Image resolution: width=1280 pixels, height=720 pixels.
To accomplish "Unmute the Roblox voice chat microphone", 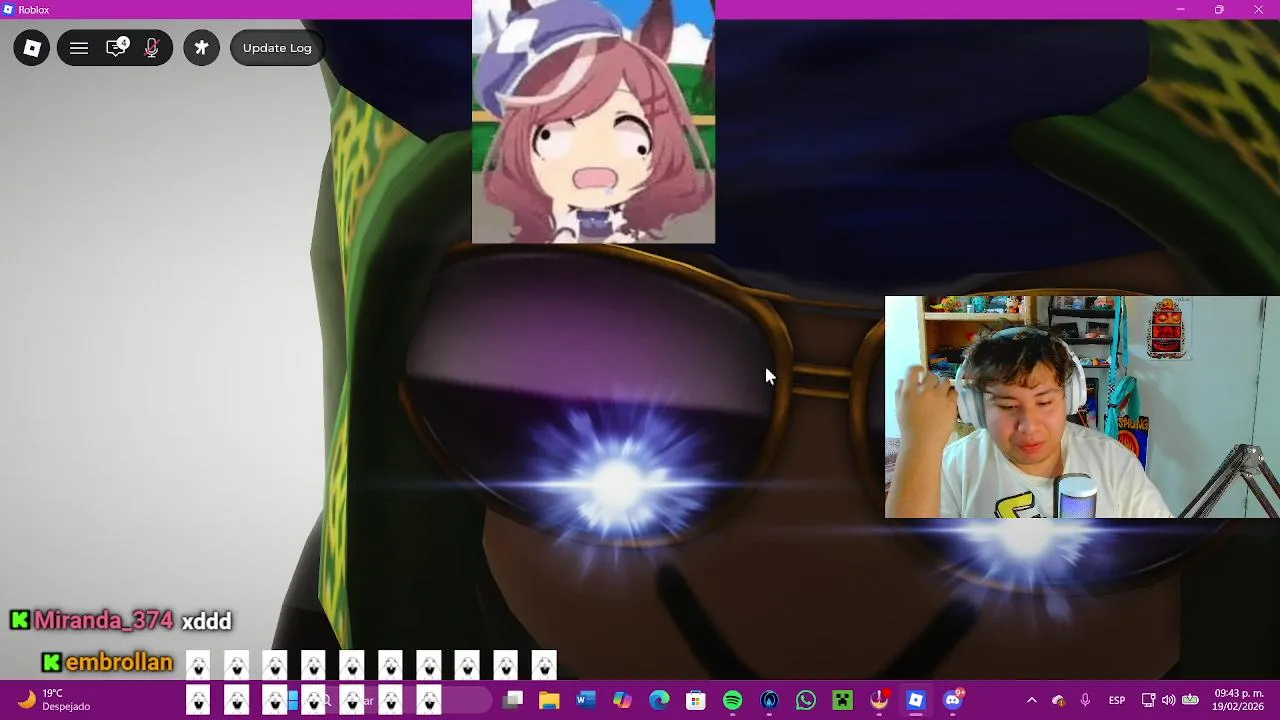I will pos(152,48).
